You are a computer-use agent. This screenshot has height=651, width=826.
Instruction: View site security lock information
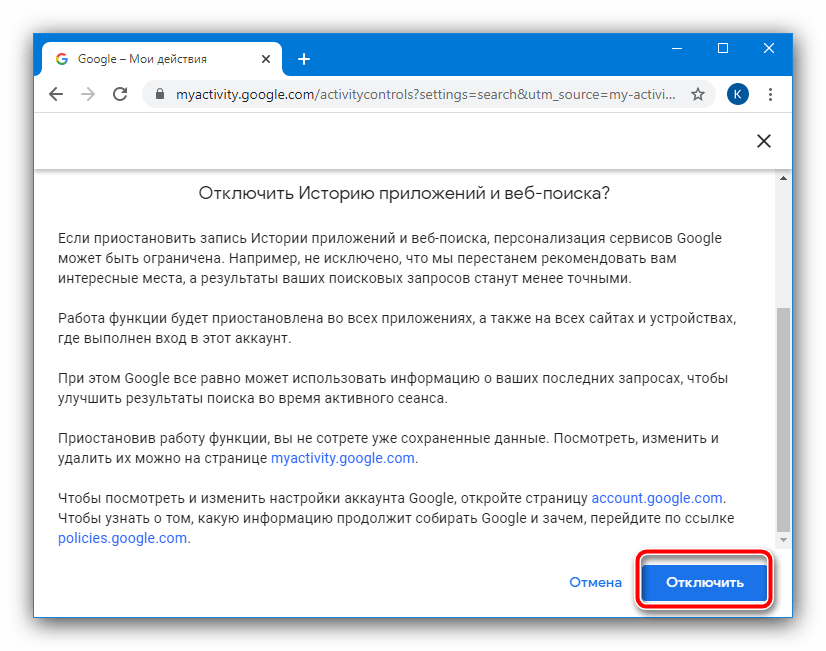(160, 94)
